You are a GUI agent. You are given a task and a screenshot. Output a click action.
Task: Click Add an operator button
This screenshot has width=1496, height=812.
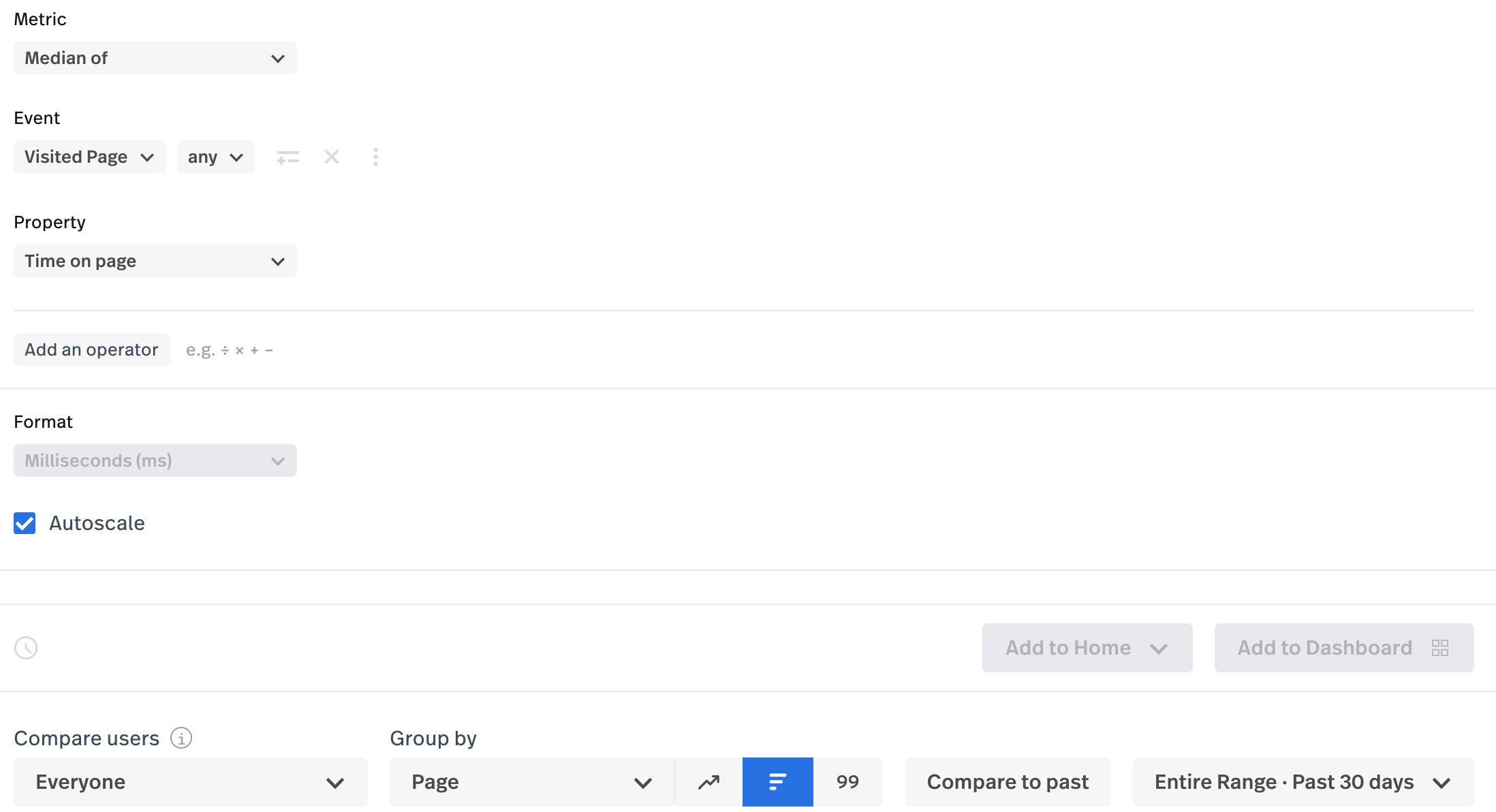click(x=91, y=349)
